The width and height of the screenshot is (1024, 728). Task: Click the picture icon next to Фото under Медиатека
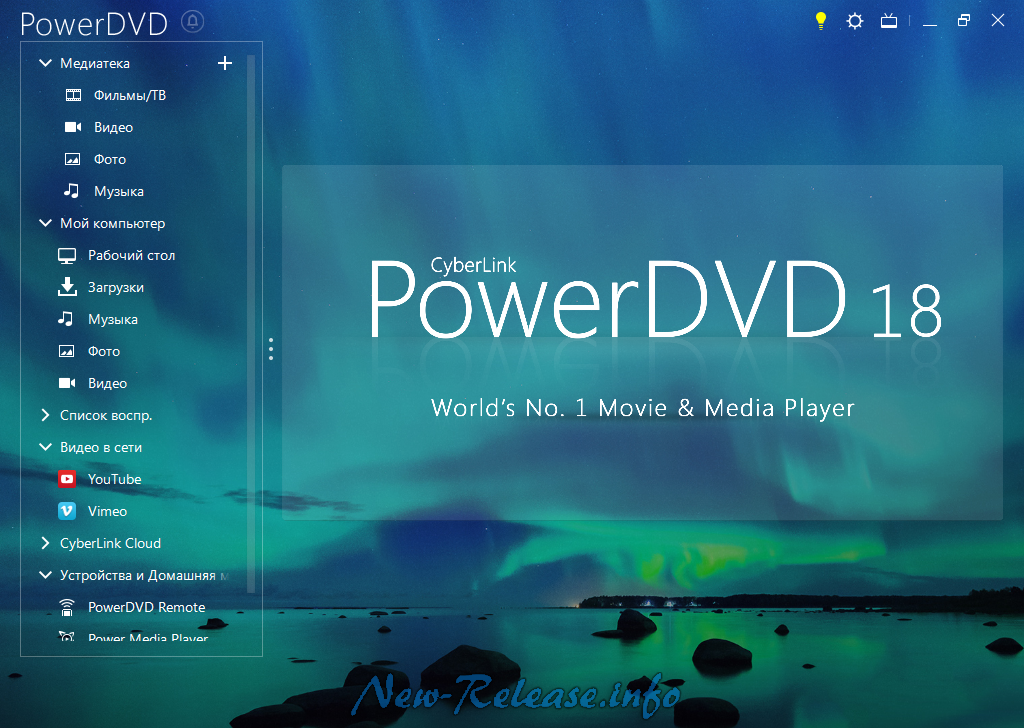click(72, 159)
